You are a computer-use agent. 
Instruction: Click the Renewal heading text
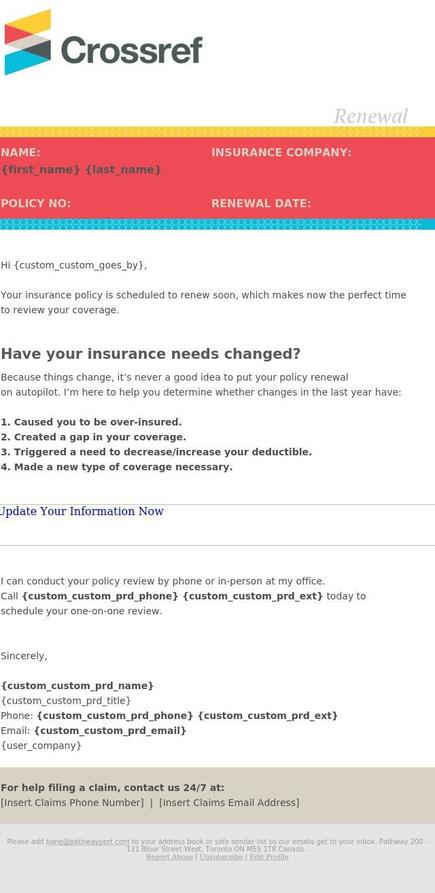pyautogui.click(x=371, y=116)
